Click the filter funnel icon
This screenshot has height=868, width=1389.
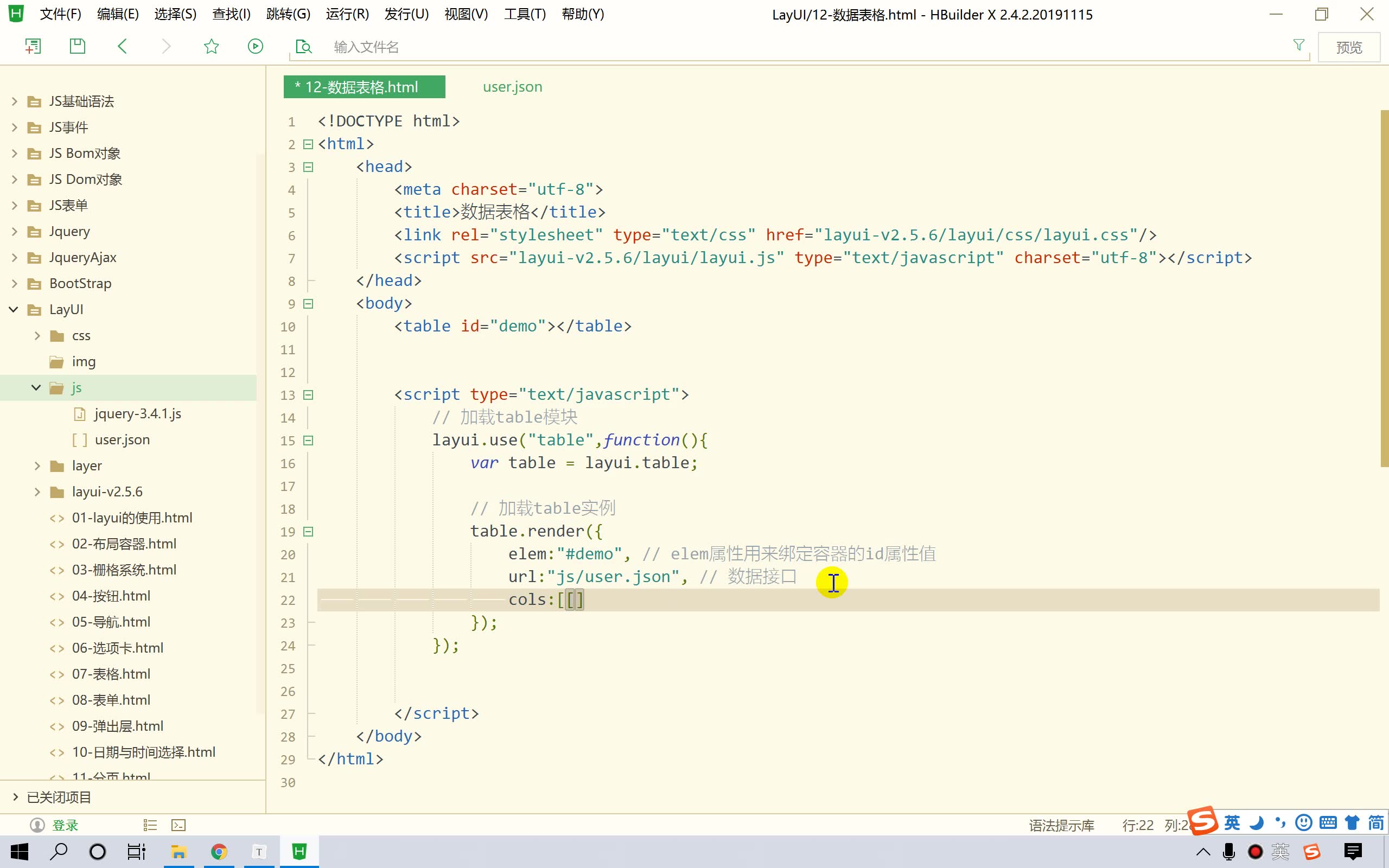1298,45
